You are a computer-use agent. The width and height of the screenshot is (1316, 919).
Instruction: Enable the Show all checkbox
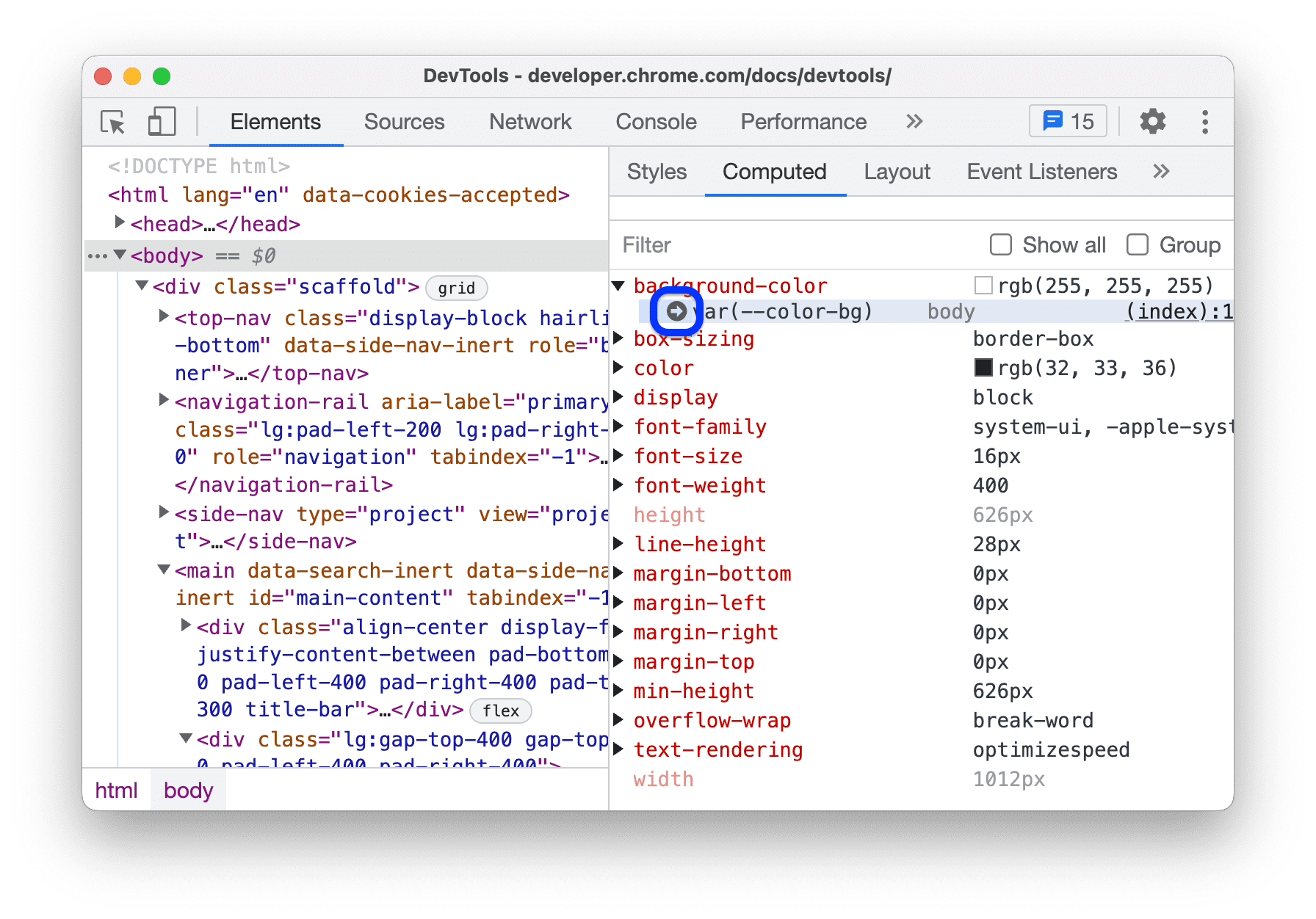pyautogui.click(x=1001, y=244)
